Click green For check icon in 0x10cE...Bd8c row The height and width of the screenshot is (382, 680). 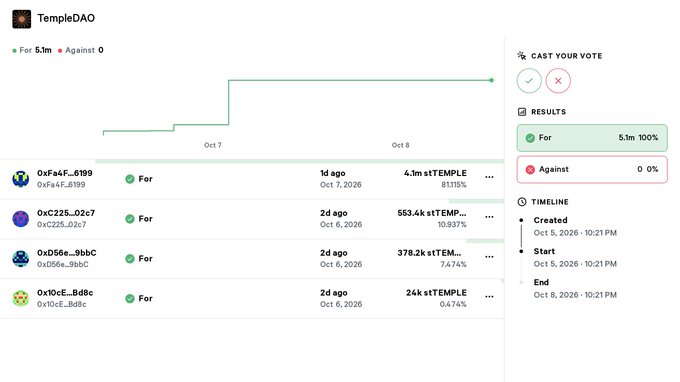tap(130, 299)
